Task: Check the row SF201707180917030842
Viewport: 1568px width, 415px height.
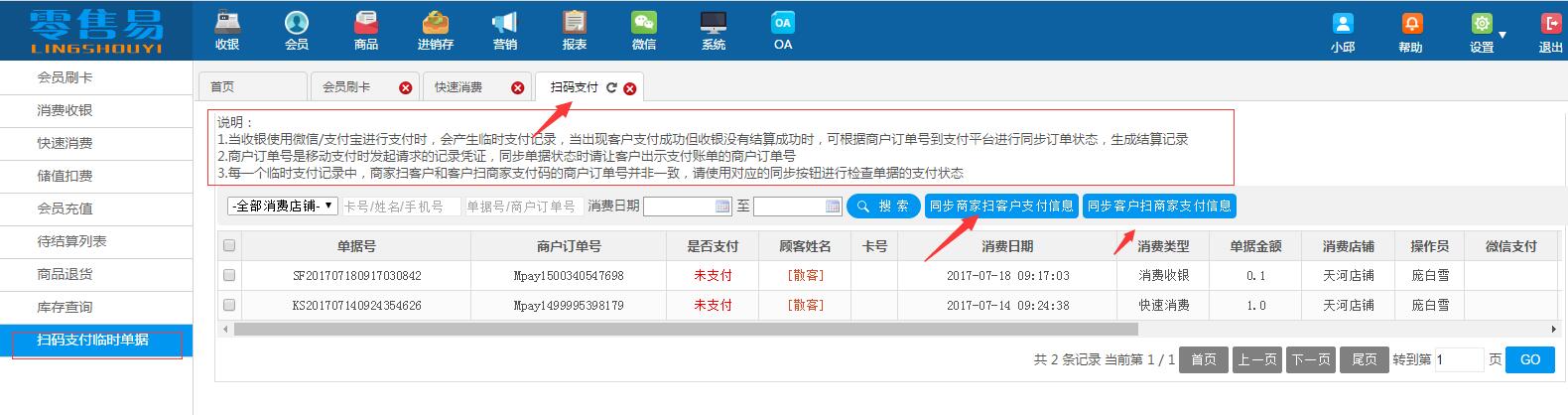Action: 229,275
